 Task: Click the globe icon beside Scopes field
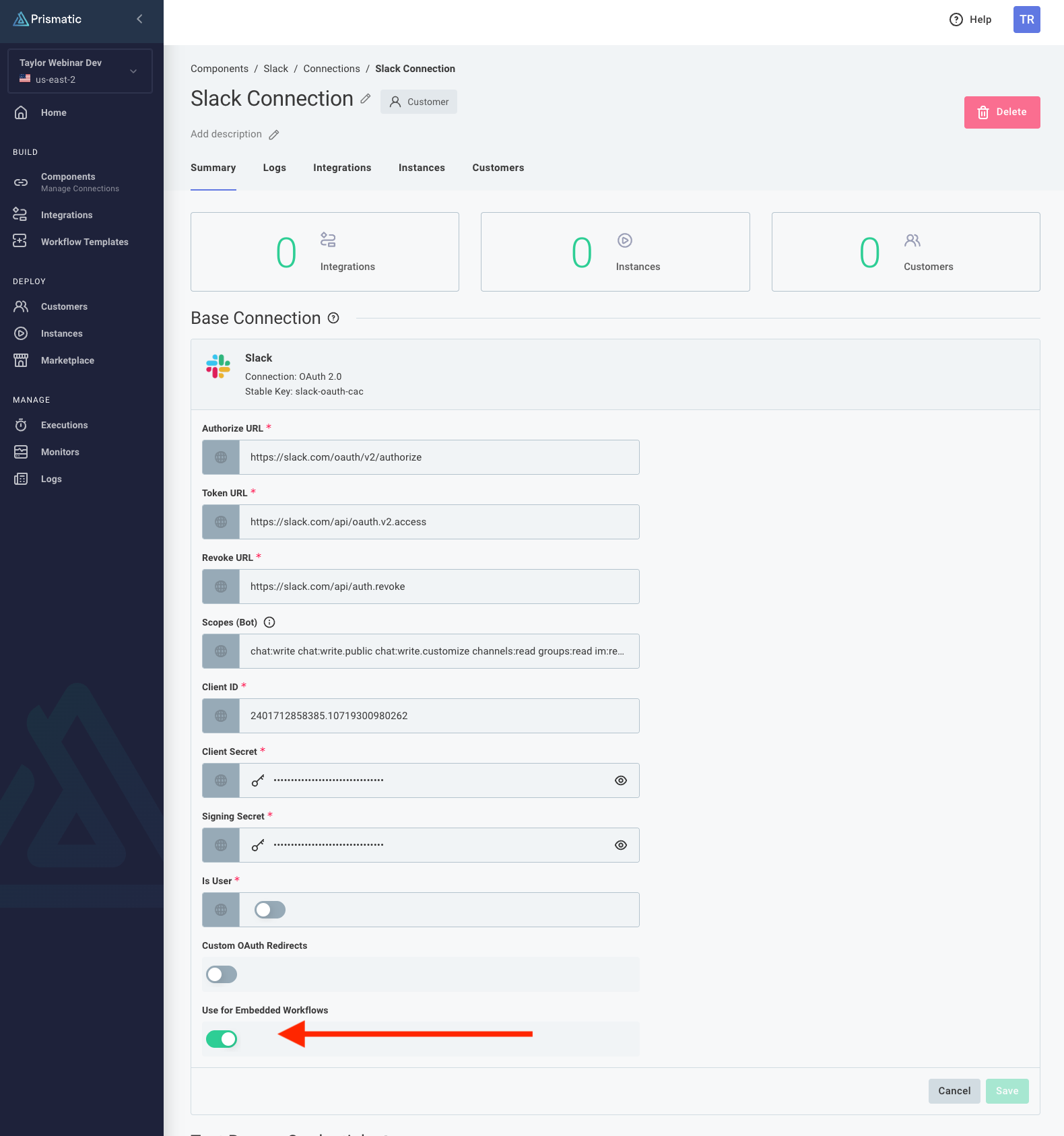click(221, 651)
